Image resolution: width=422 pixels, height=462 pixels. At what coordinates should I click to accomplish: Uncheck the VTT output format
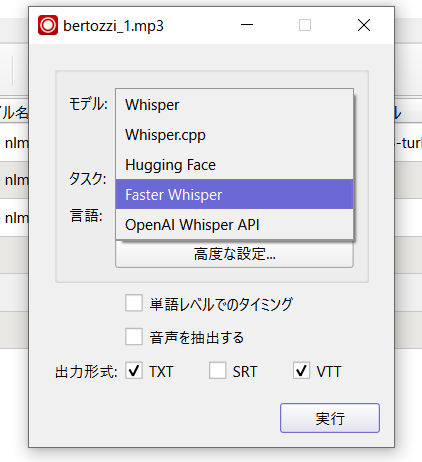(x=301, y=371)
